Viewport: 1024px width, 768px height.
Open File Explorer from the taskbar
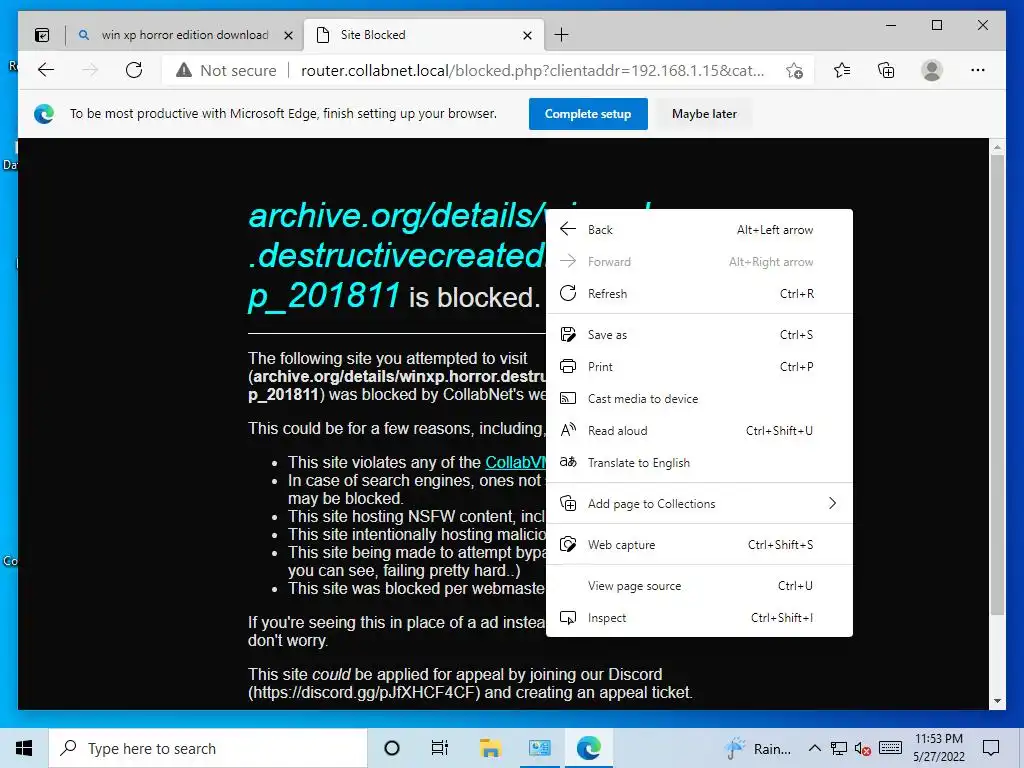[x=490, y=748]
